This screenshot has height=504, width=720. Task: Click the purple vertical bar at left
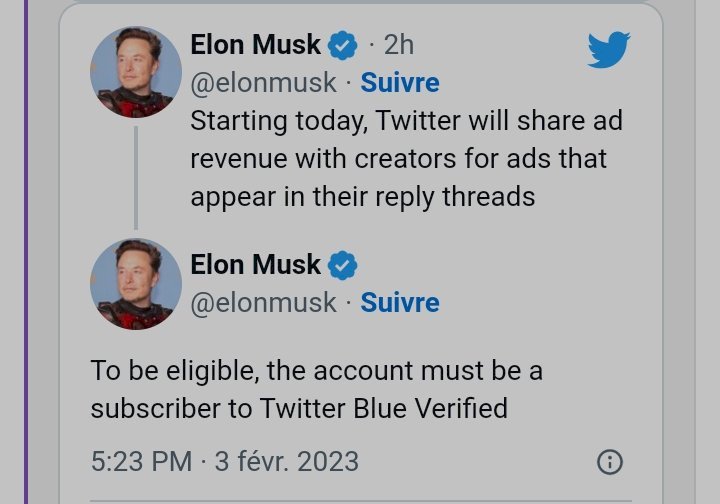28,250
